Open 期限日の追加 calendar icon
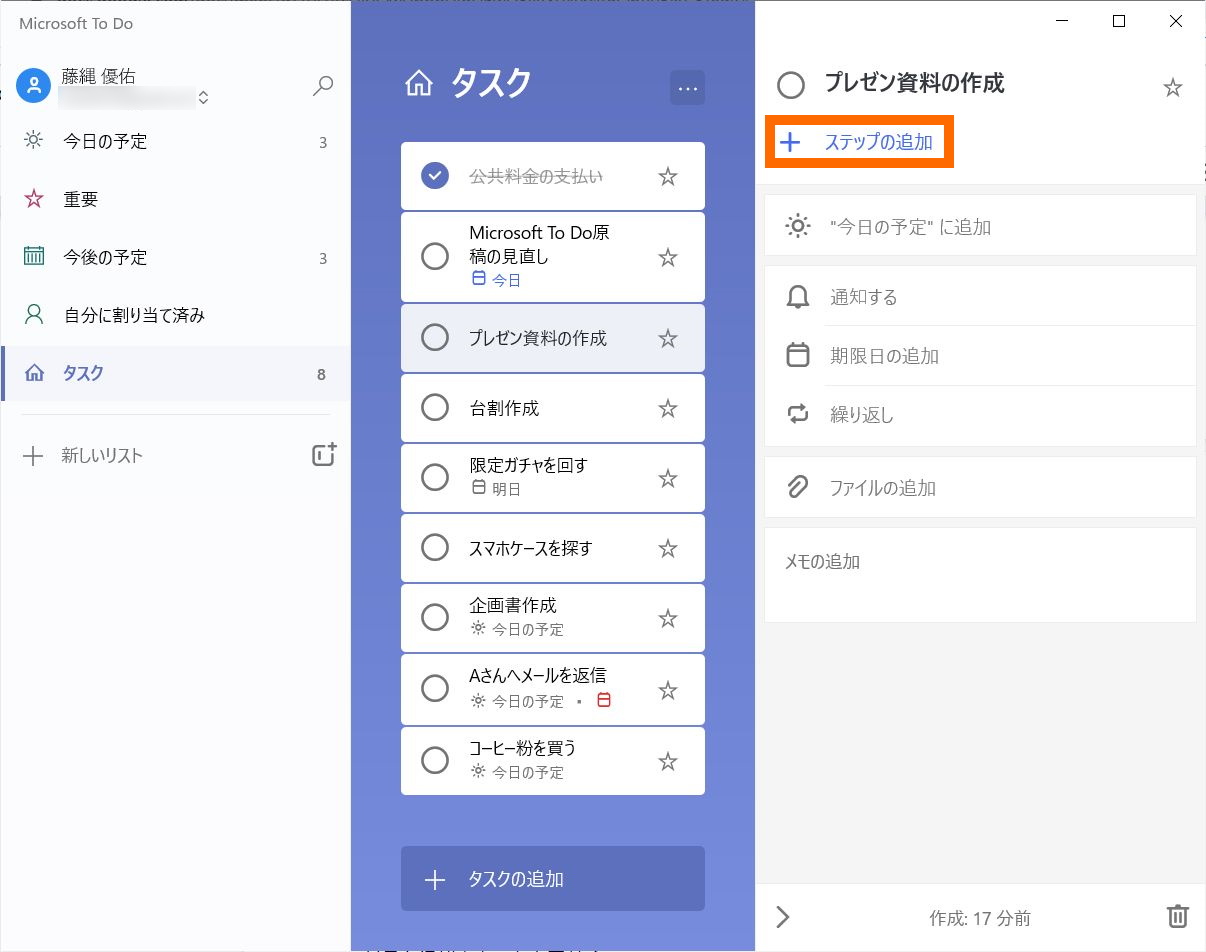The width and height of the screenshot is (1206, 952). [x=797, y=355]
